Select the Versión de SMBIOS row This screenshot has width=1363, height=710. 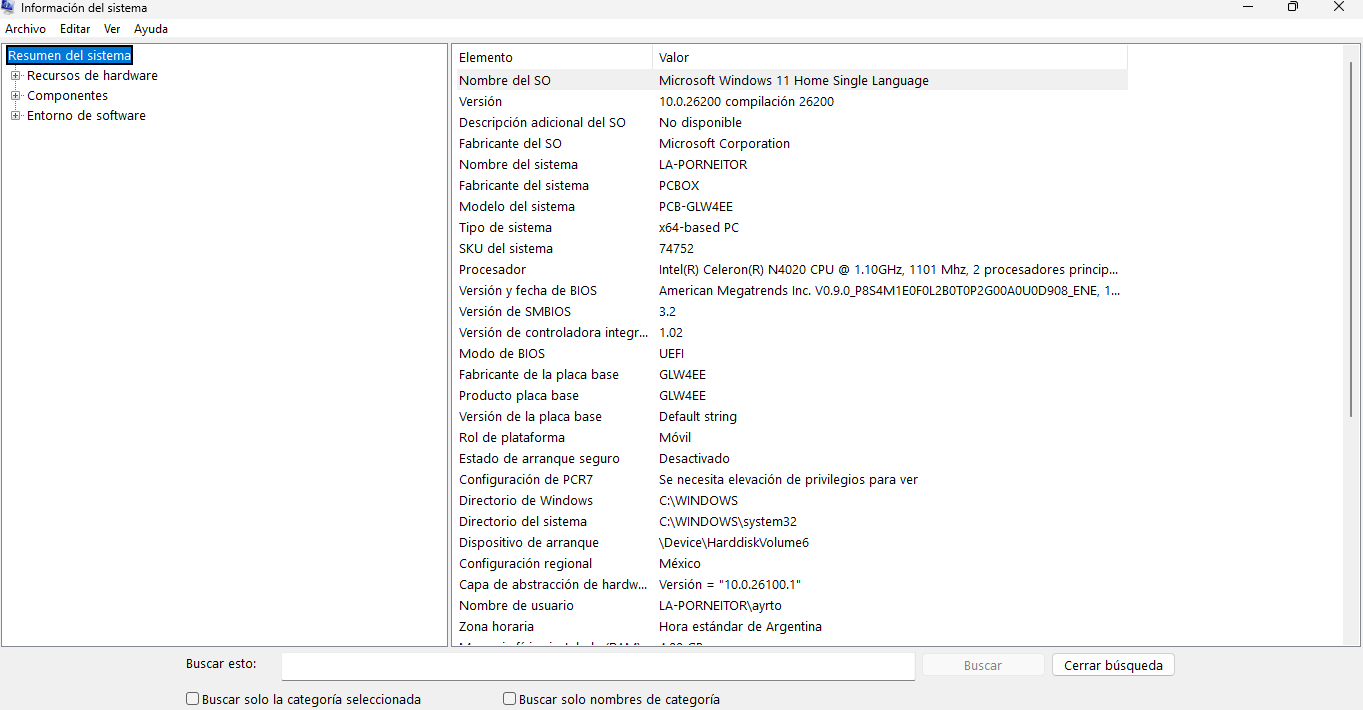tap(791, 312)
